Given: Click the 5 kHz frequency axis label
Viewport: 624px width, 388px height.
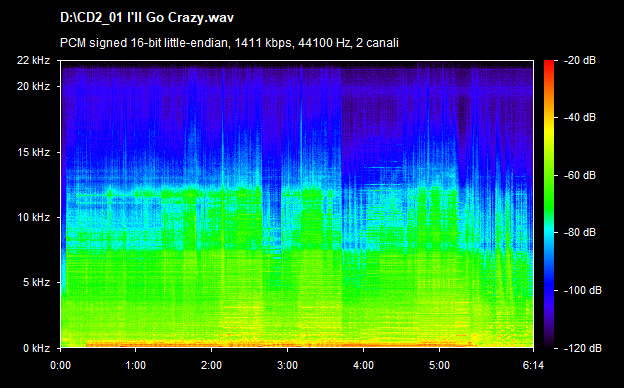Looking at the screenshot, I should click(x=36, y=283).
